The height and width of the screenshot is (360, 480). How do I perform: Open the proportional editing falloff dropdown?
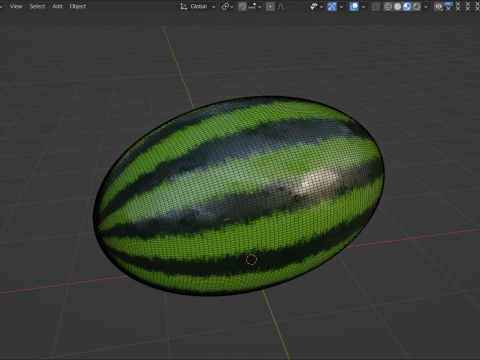[x=283, y=6]
